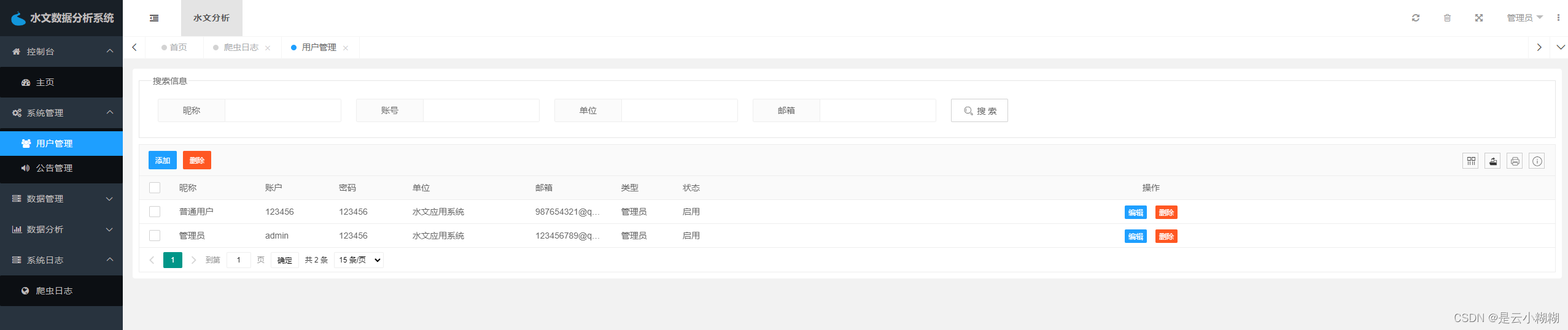
Task: Focus the 单位 search input
Action: [680, 110]
